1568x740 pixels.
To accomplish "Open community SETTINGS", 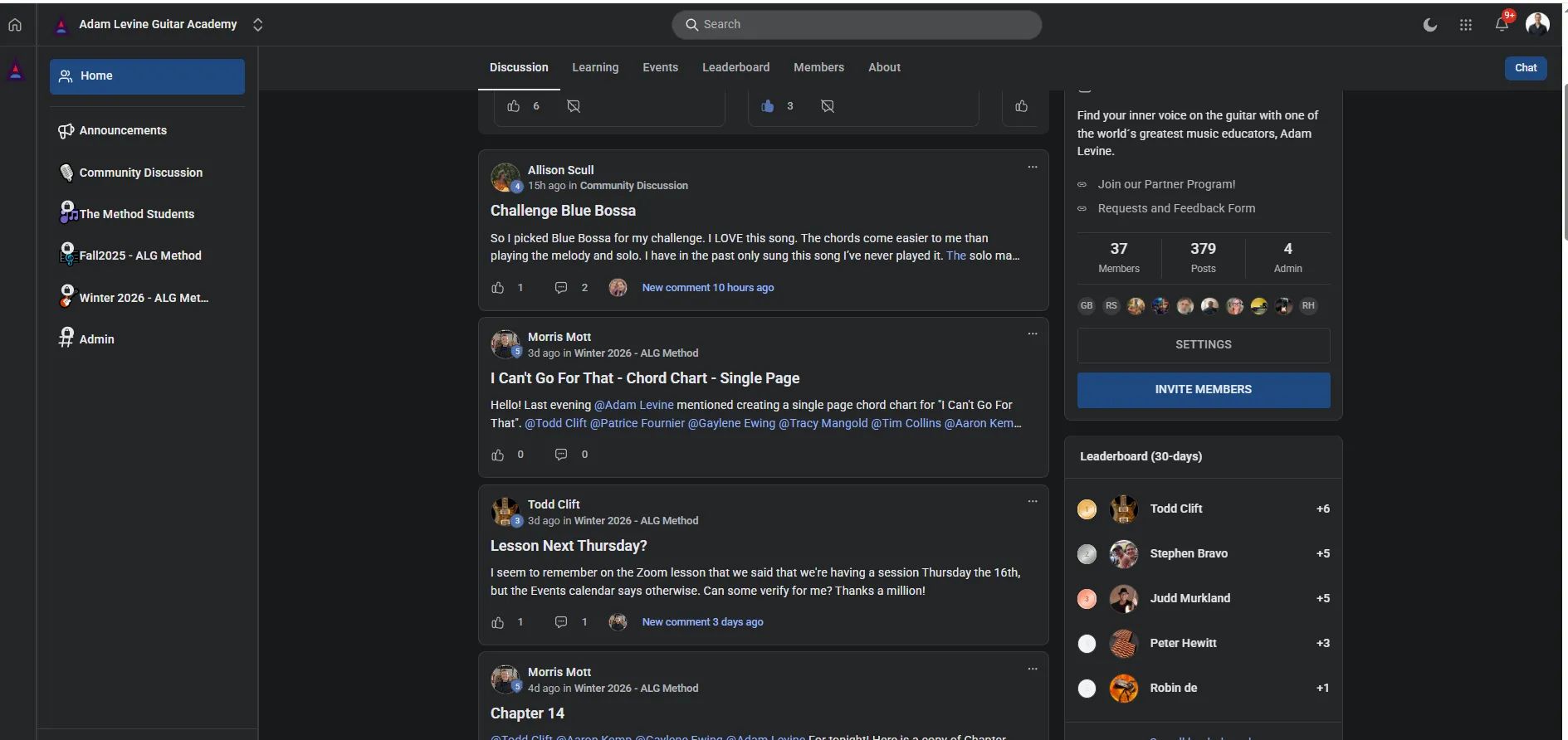I will tap(1204, 345).
